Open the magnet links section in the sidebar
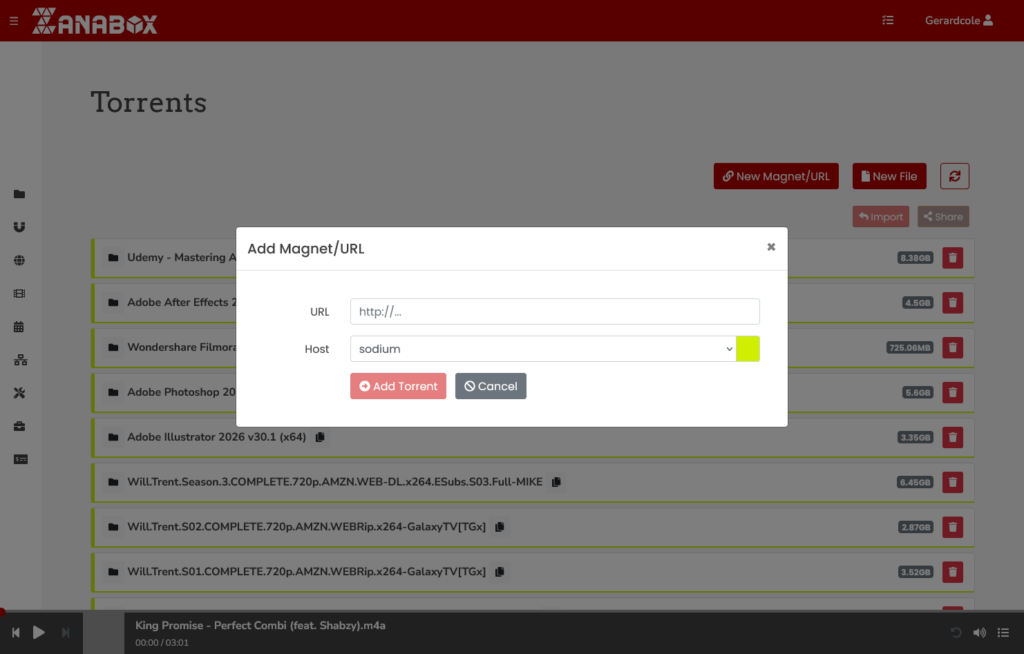This screenshot has width=1024, height=654. (20, 226)
